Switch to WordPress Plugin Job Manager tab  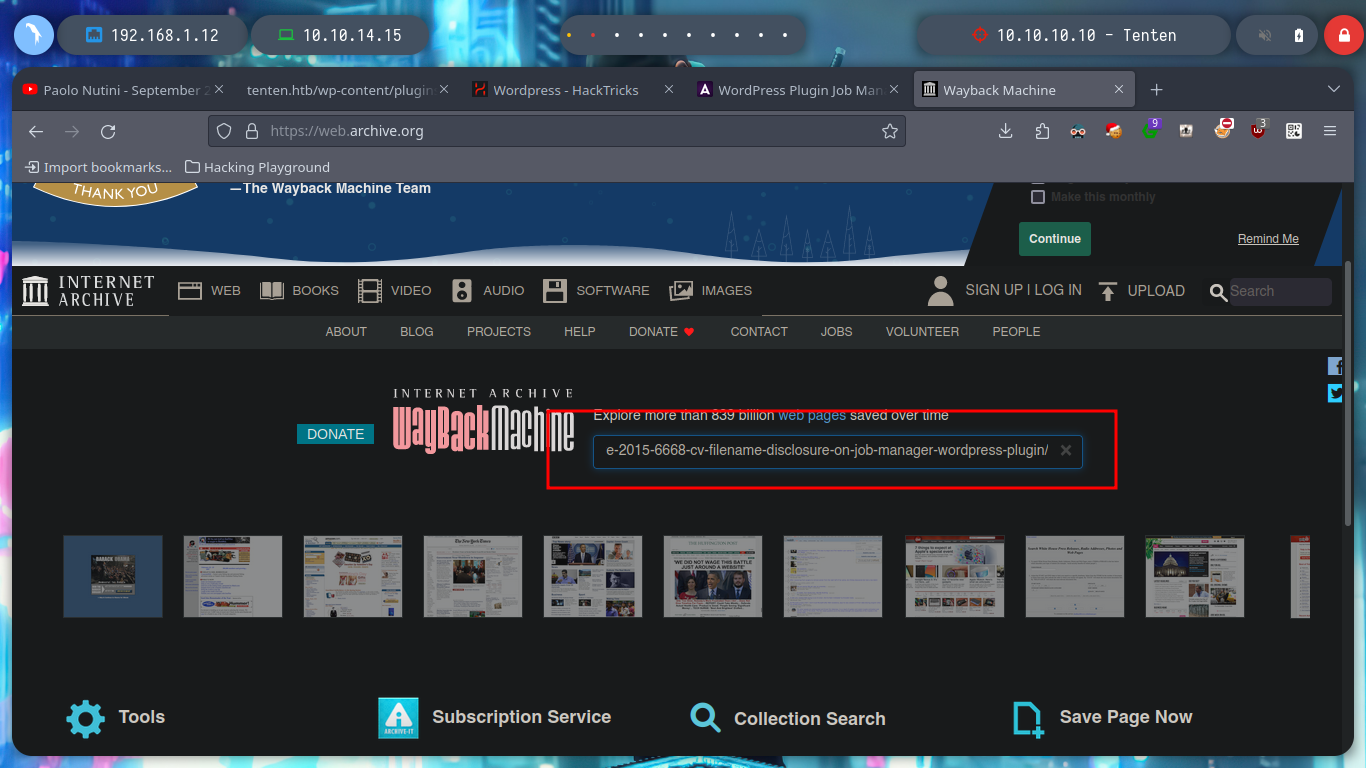800,90
